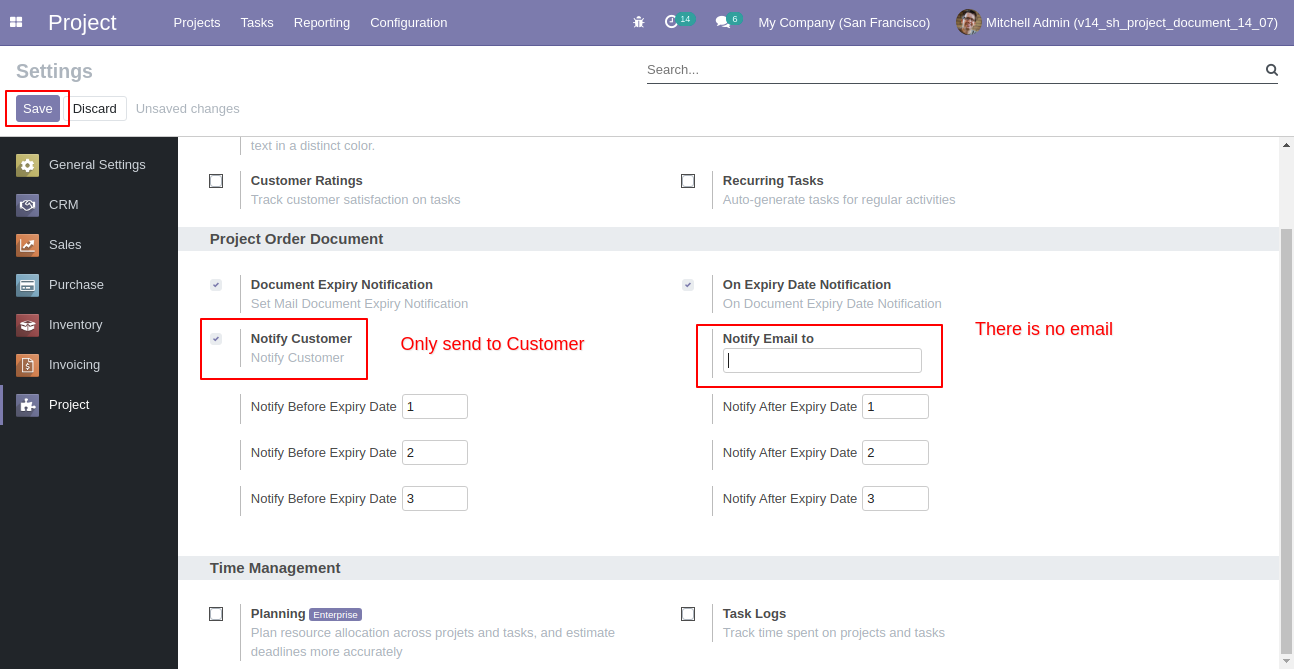Open General Settings in sidebar
This screenshot has width=1294, height=669.
89,165
